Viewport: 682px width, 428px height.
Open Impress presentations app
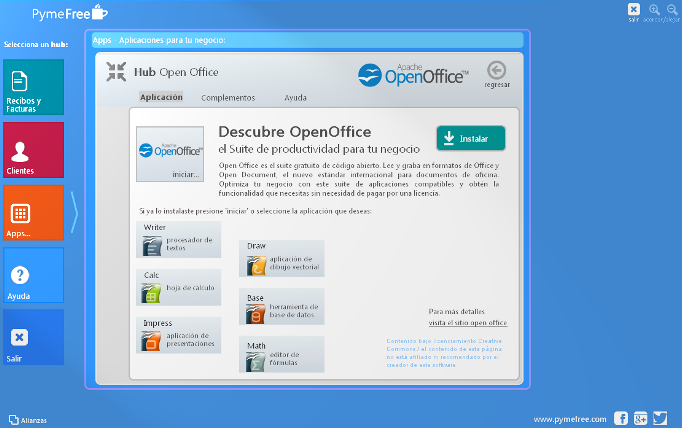point(179,335)
